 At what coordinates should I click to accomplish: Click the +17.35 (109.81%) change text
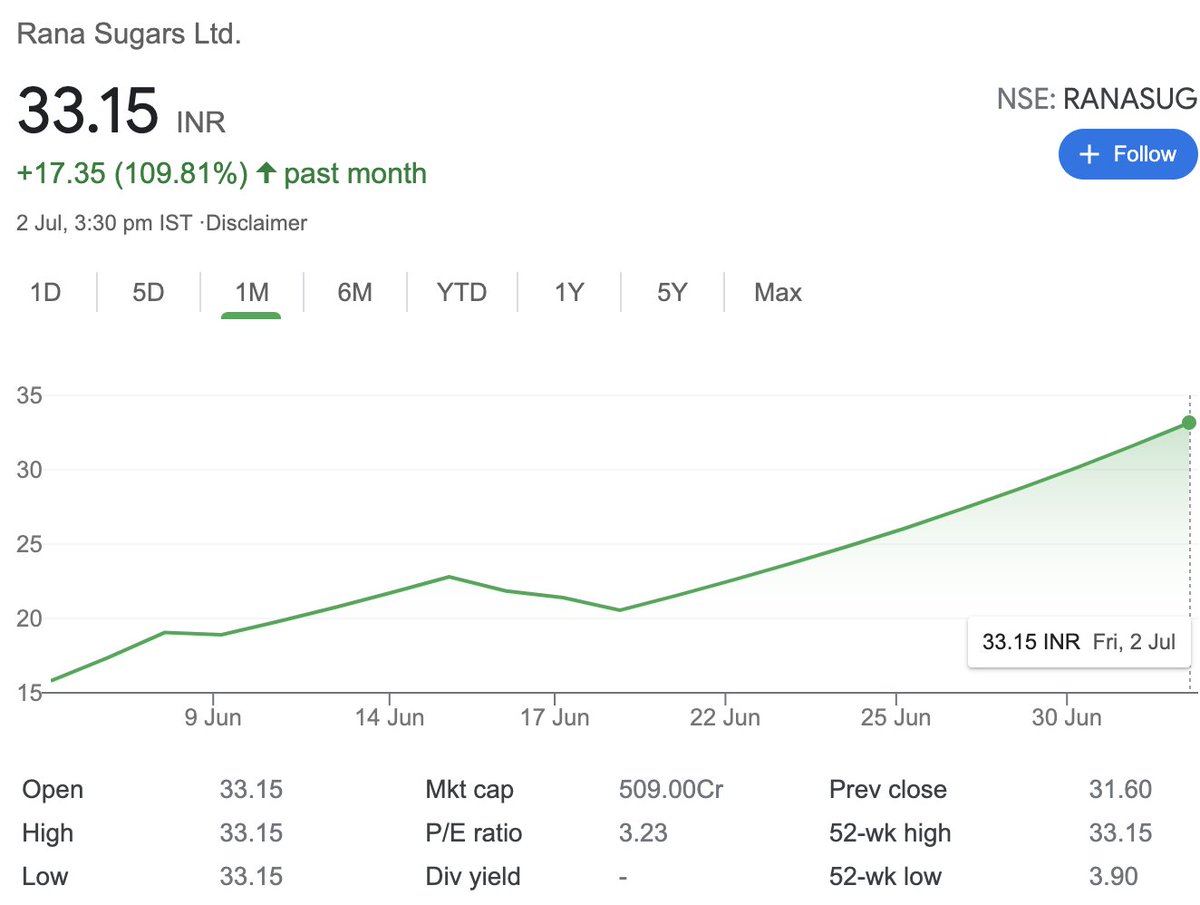tap(132, 174)
